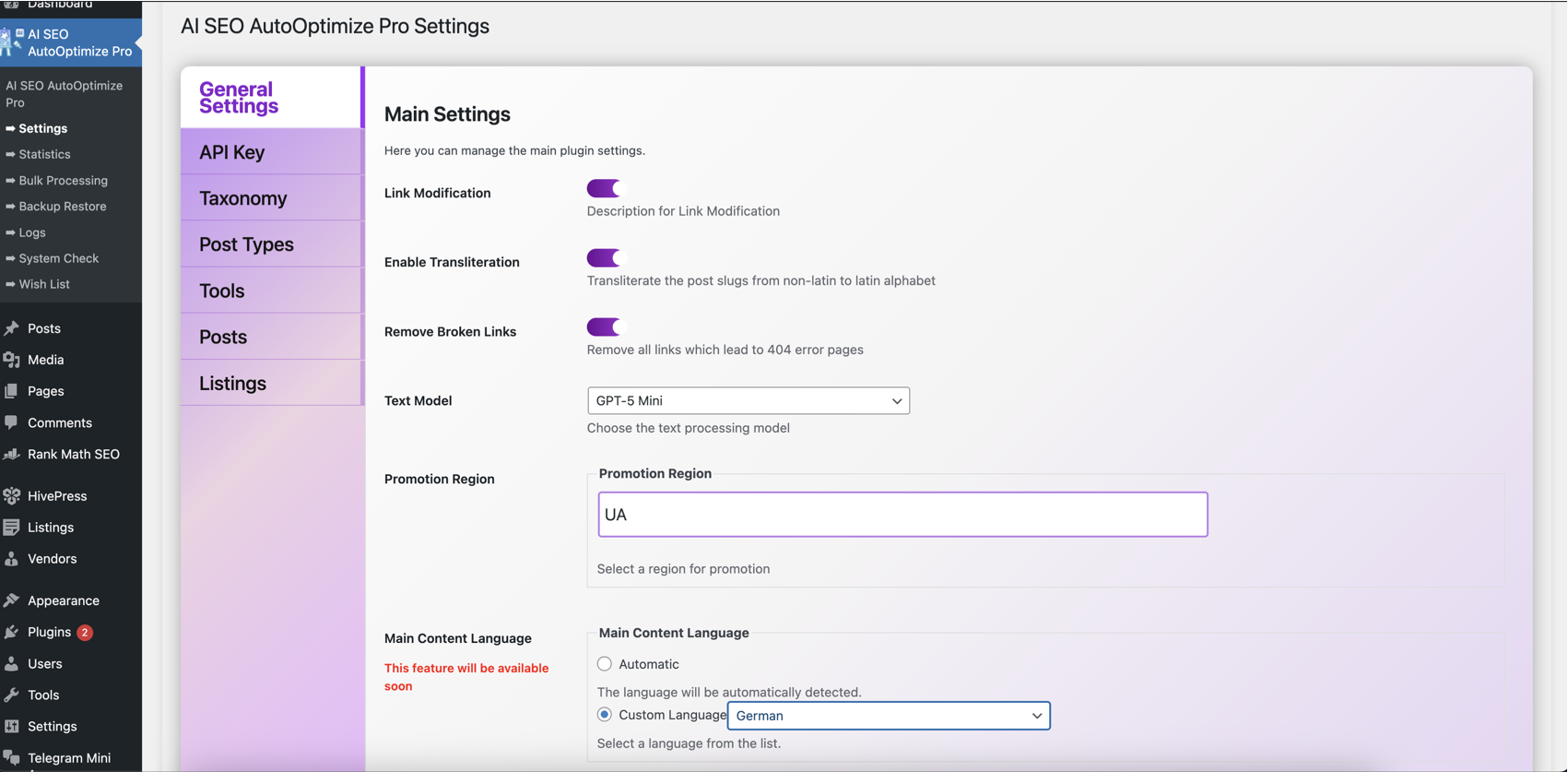Screen dimensions: 1568x772
Task: Click 'Select a region for promotion' hint
Action: click(683, 569)
